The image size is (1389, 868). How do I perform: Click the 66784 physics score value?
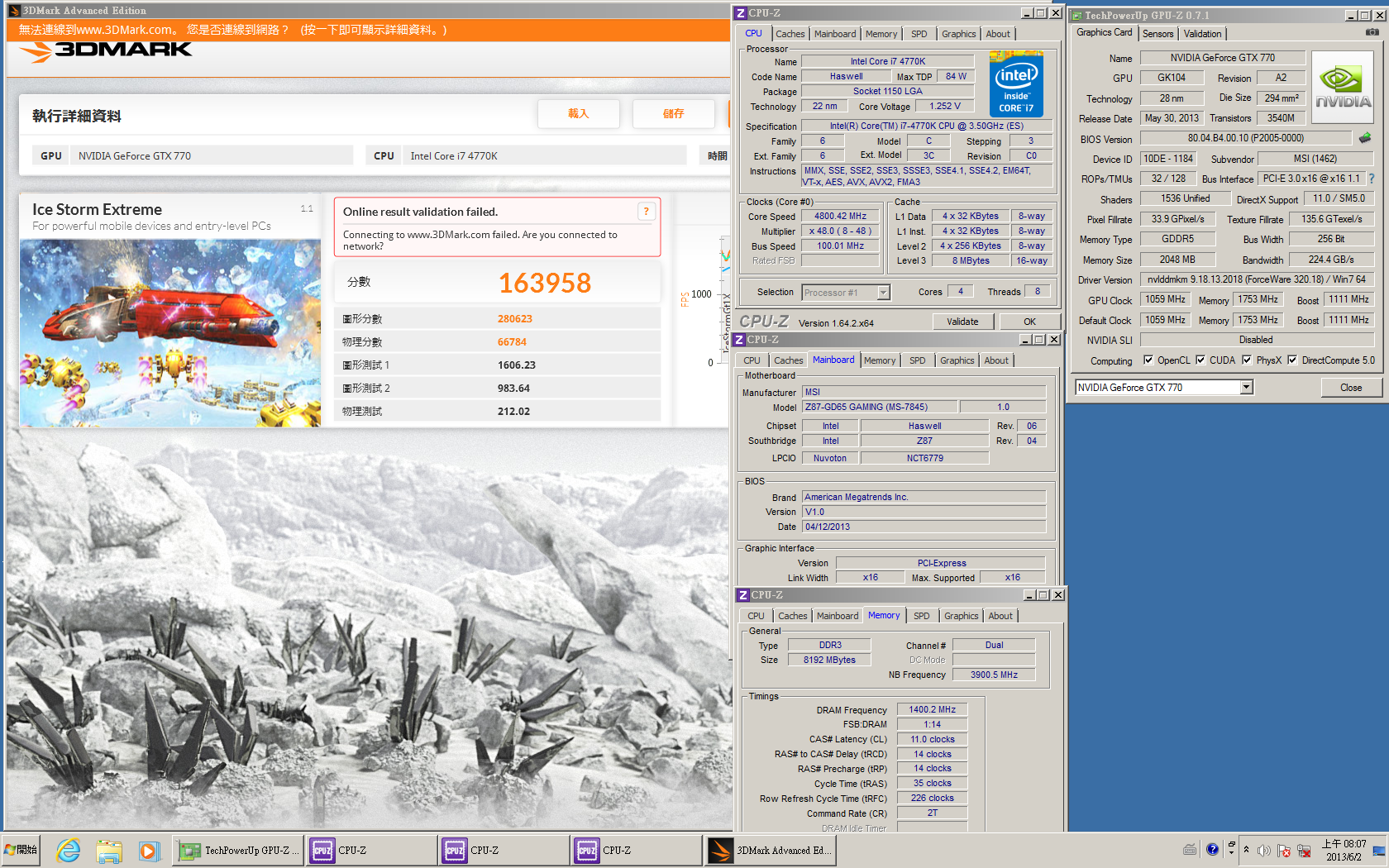512,342
